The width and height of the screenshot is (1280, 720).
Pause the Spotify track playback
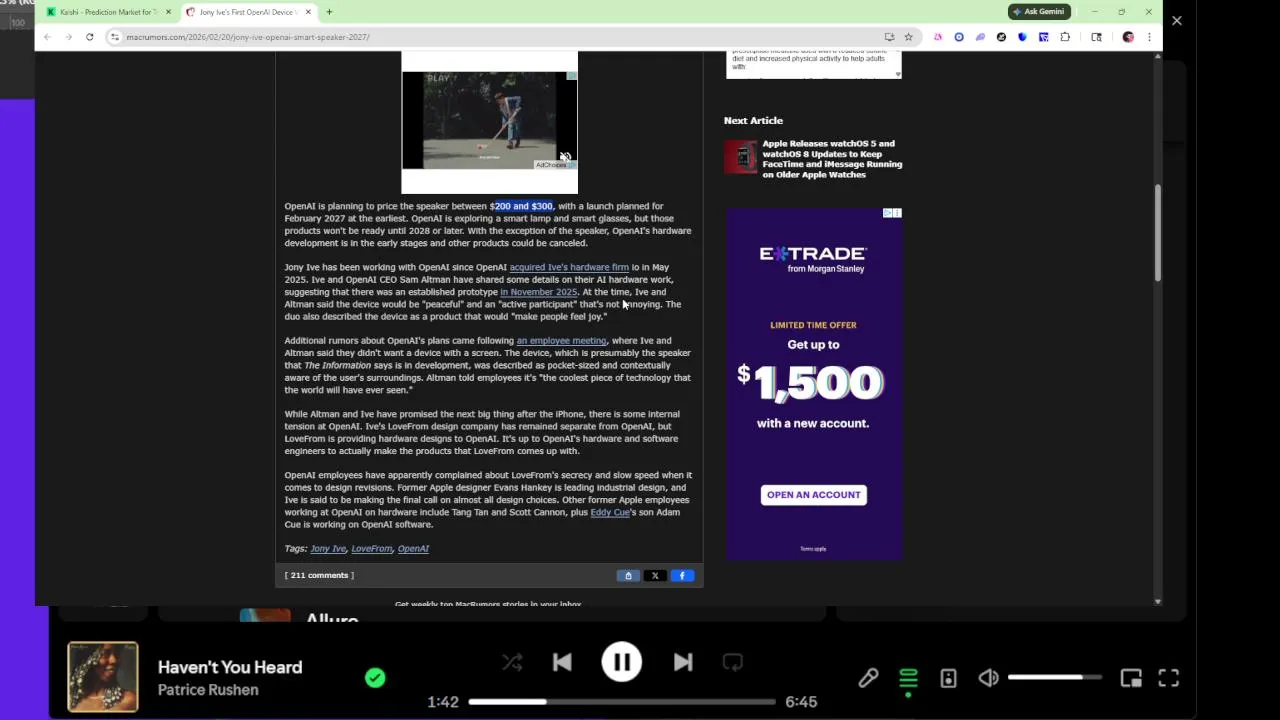[x=621, y=662]
